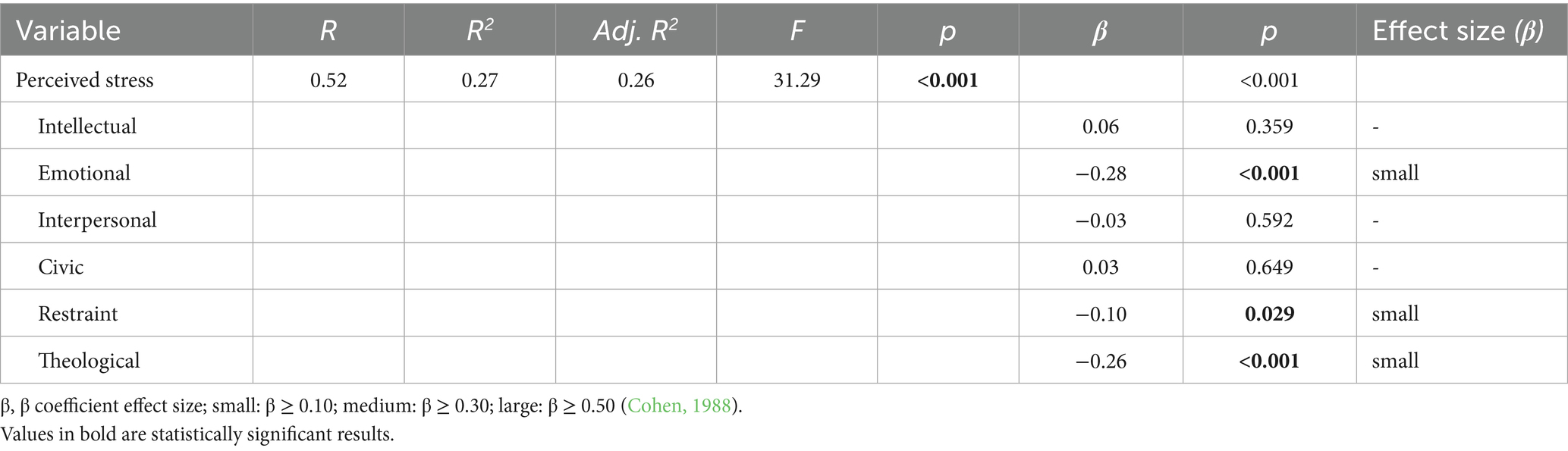
Task: Select the Adj. R² column header
Action: tap(636, 30)
